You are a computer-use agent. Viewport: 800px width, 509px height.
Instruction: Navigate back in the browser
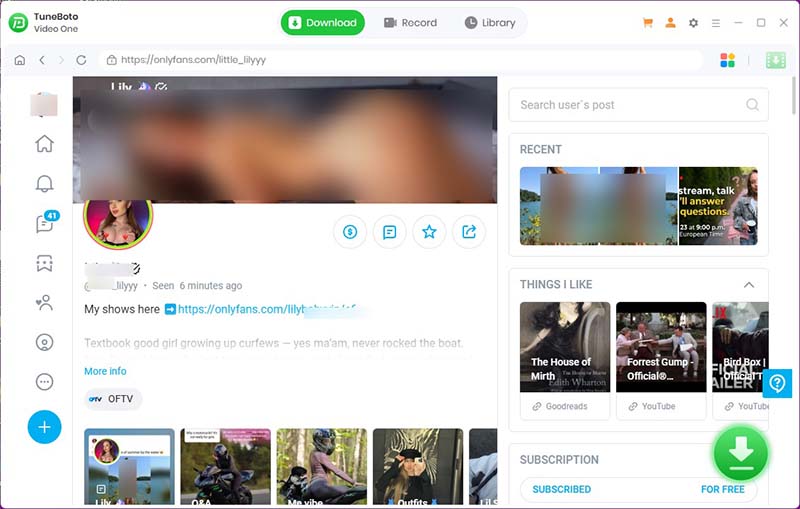click(42, 60)
